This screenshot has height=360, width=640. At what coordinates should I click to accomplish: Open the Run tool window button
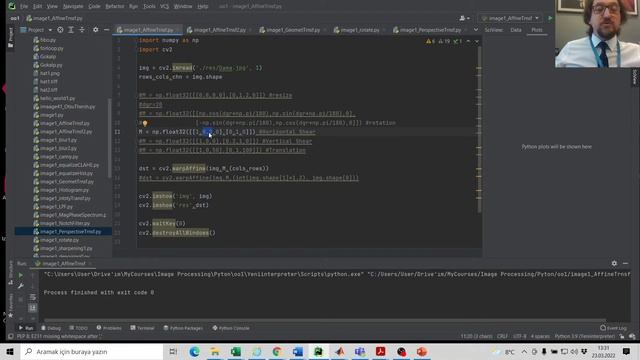[26, 328]
